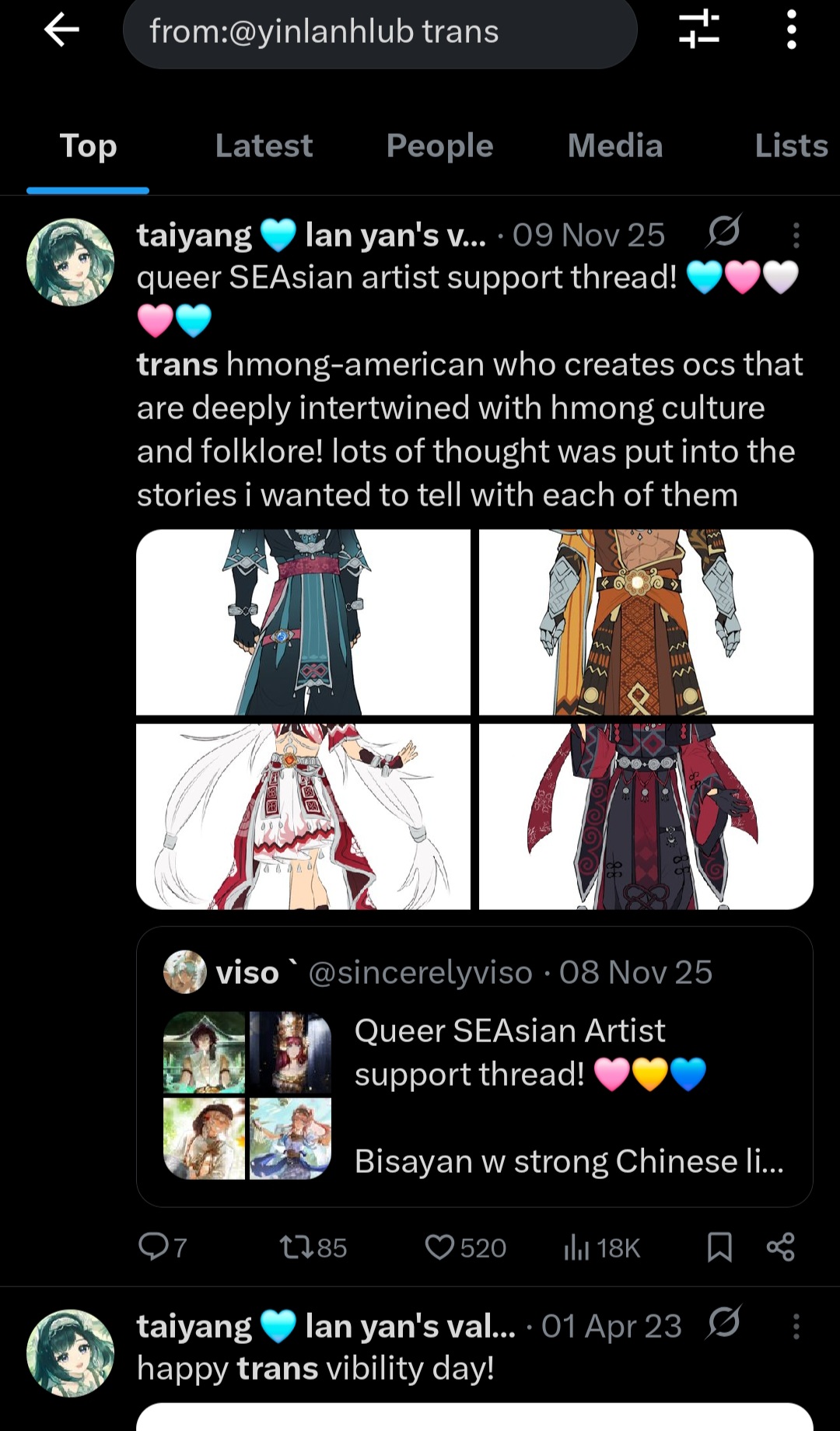
Task: Open the People tab
Action: click(439, 146)
